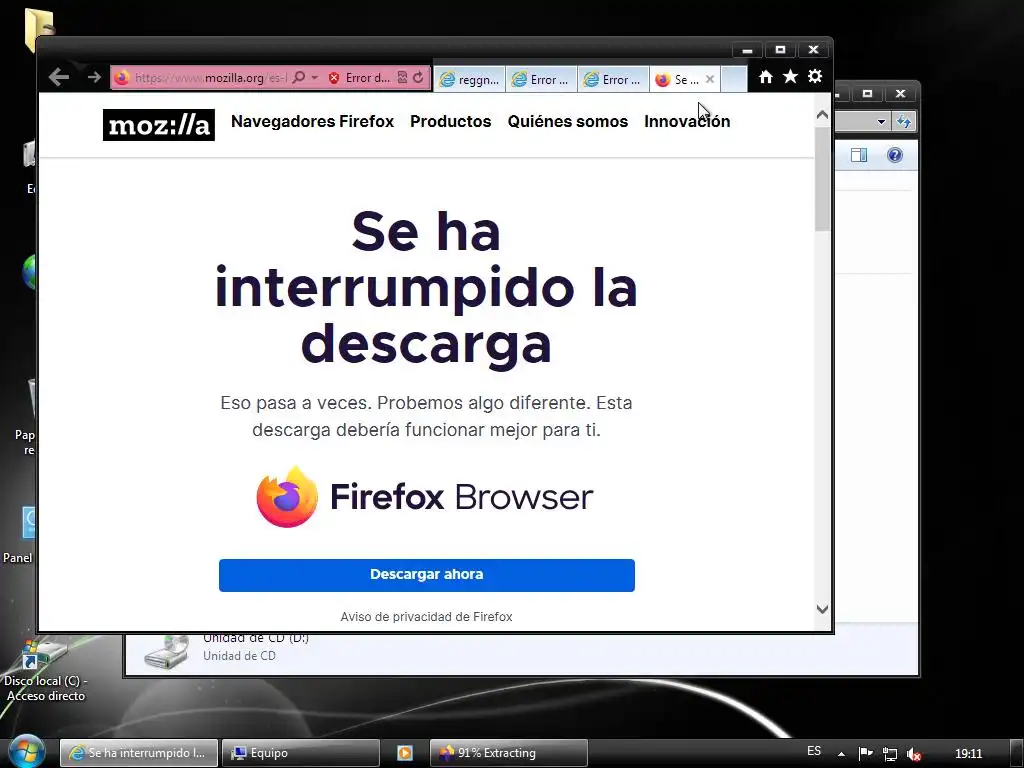The height and width of the screenshot is (768, 1024).
Task: Switch to the first 'Error ...' tab
Action: 541,80
